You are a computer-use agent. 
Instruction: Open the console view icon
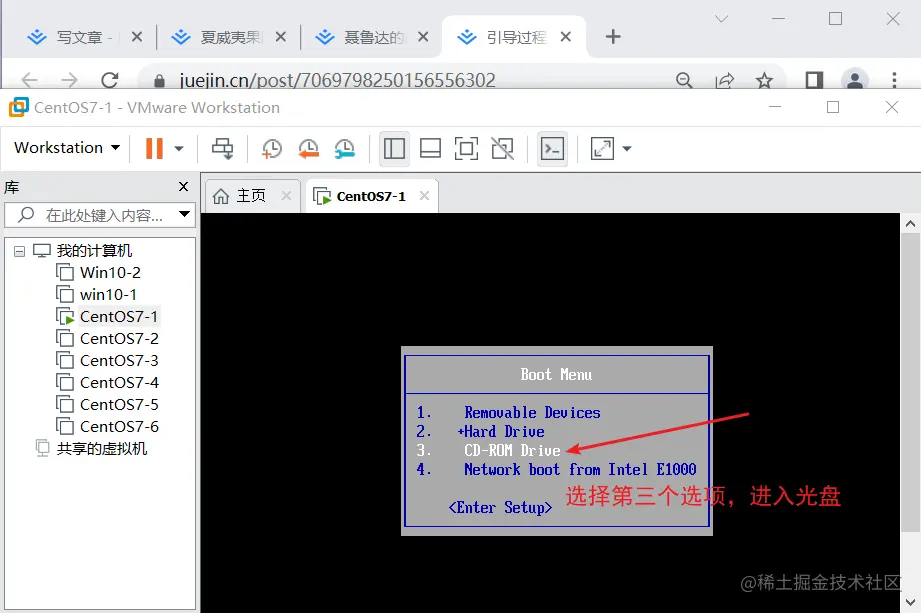552,149
